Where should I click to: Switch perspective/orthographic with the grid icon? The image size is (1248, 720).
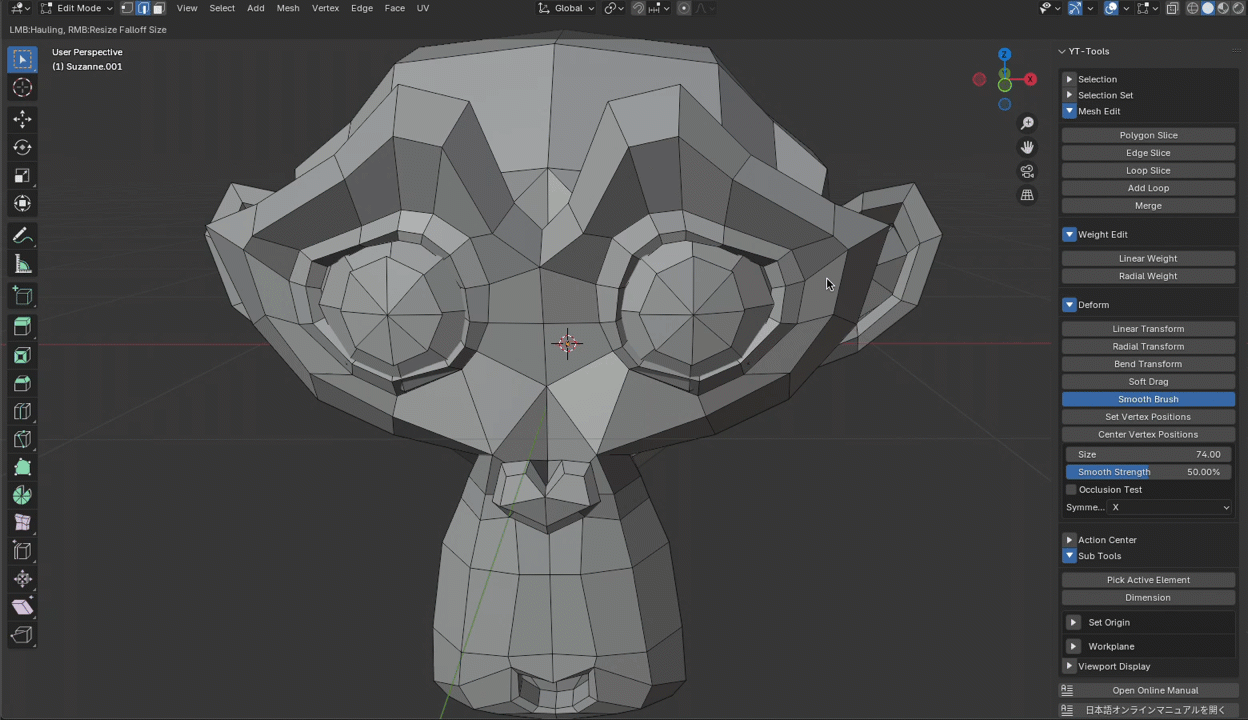coord(1027,195)
